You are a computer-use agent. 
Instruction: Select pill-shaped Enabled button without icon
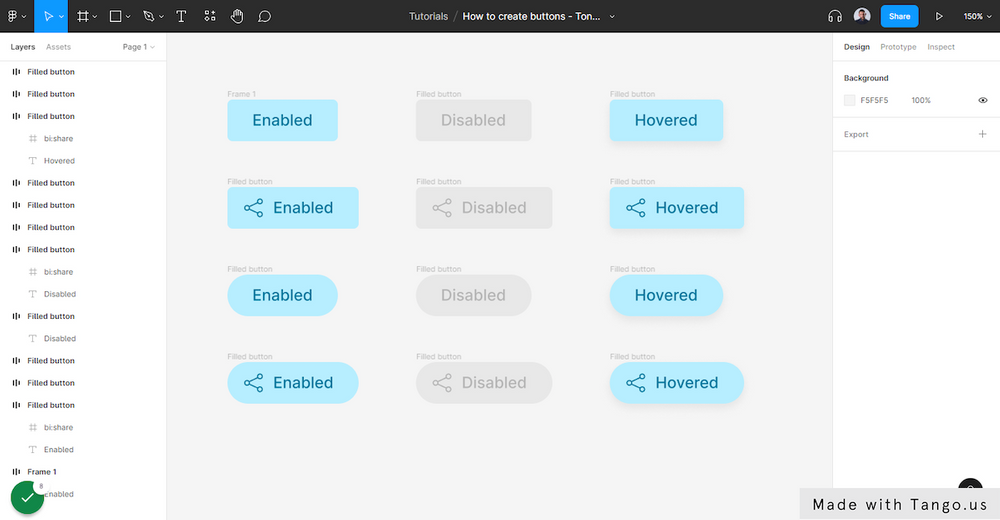(x=283, y=295)
